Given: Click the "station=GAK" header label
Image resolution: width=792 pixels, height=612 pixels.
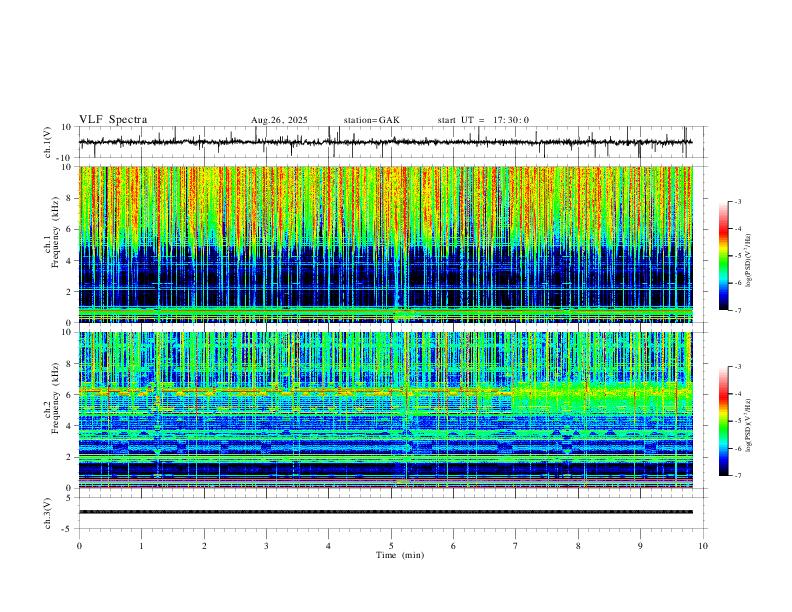Looking at the screenshot, I should tap(371, 120).
